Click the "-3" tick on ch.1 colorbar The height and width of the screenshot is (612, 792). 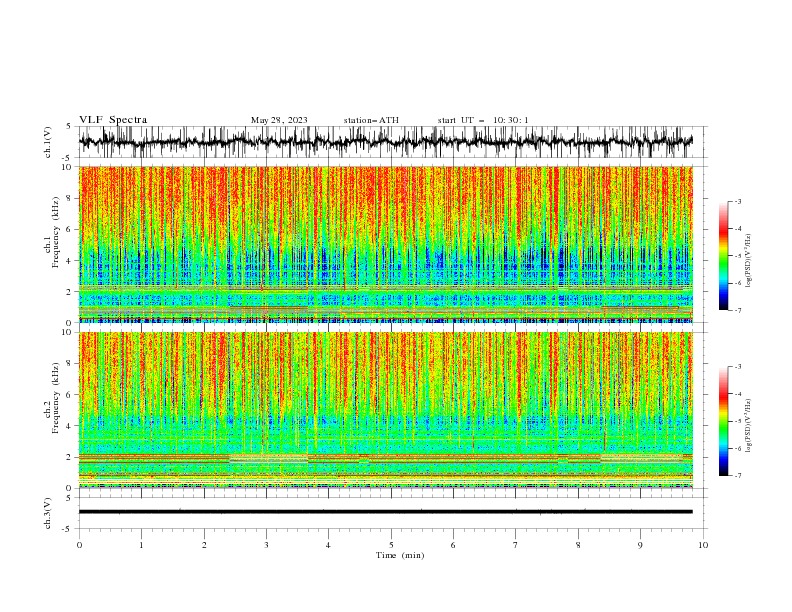[738, 202]
